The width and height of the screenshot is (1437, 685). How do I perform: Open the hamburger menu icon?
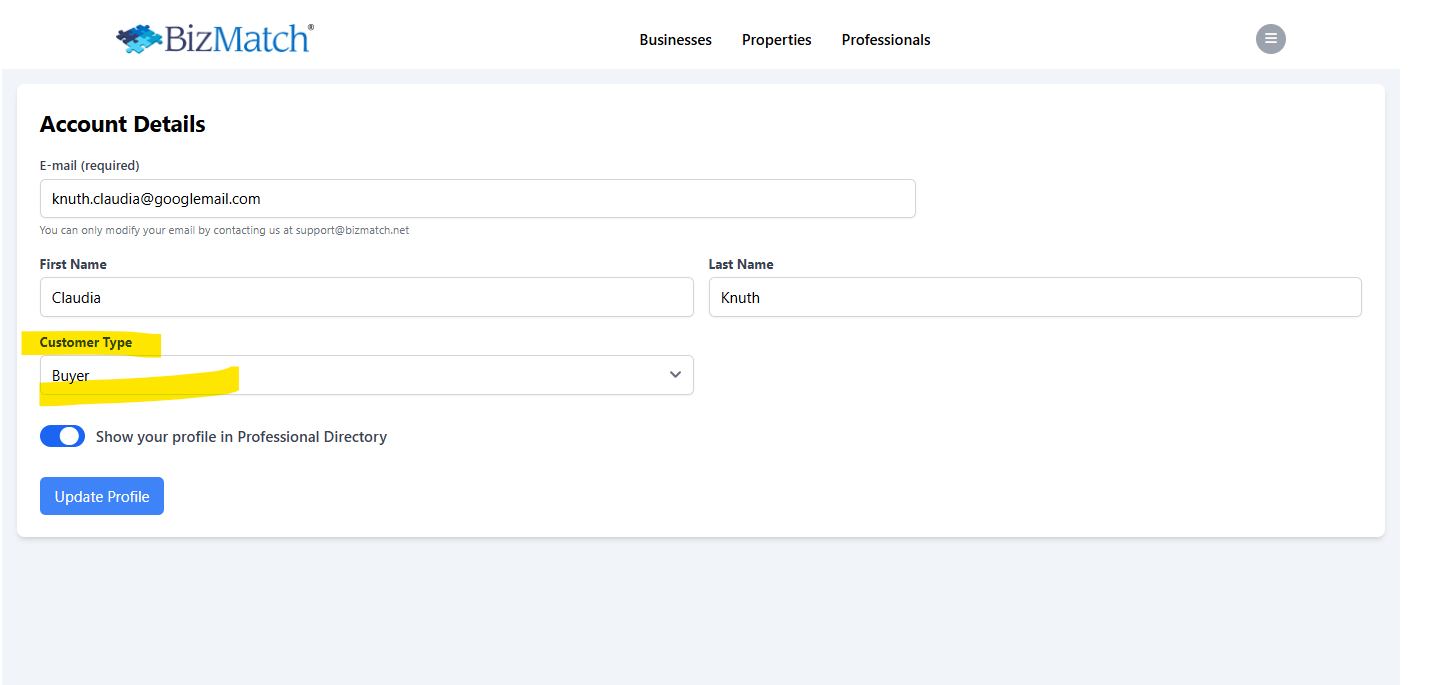point(1270,39)
